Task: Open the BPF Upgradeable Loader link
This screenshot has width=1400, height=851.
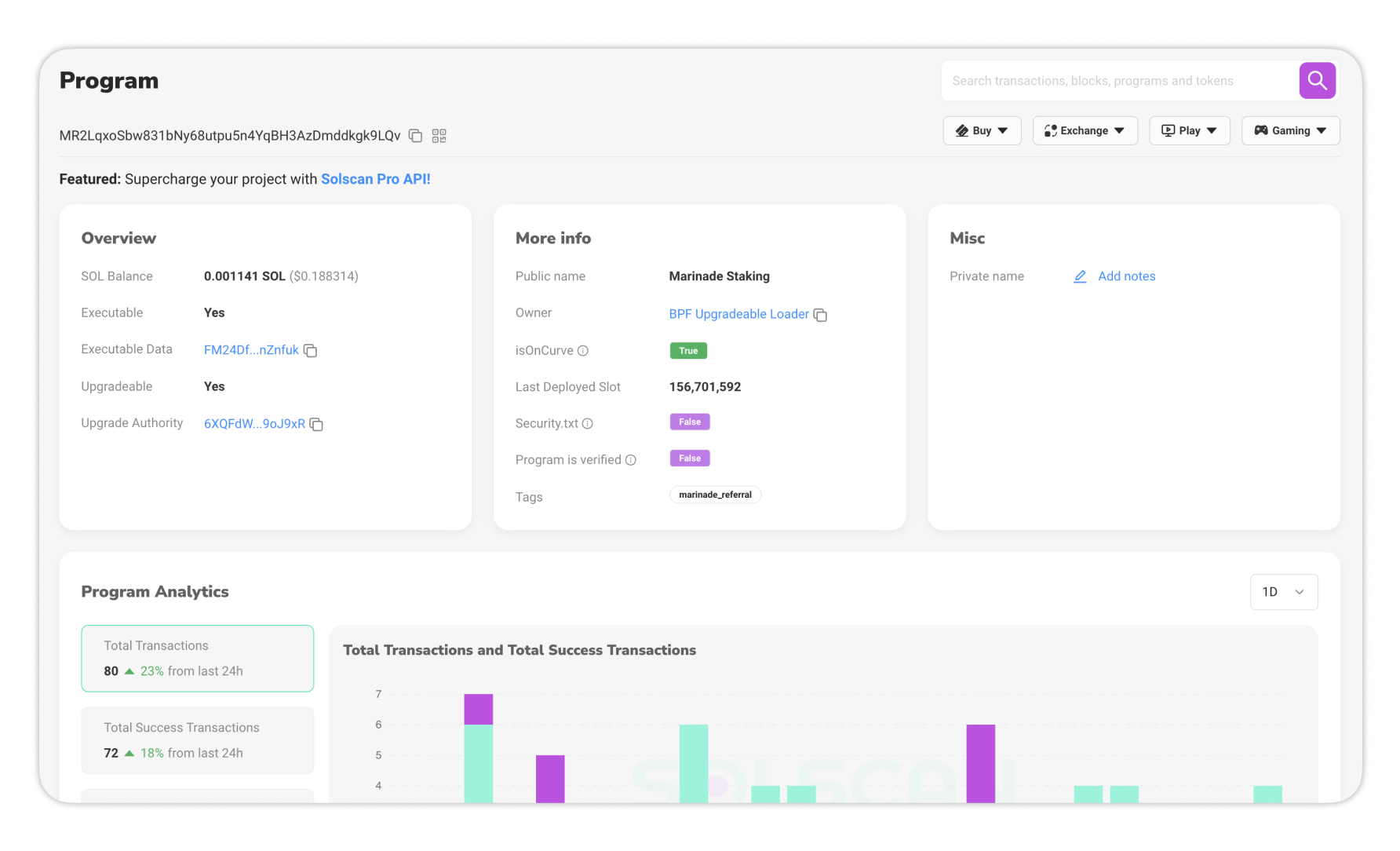Action: pyautogui.click(x=738, y=314)
